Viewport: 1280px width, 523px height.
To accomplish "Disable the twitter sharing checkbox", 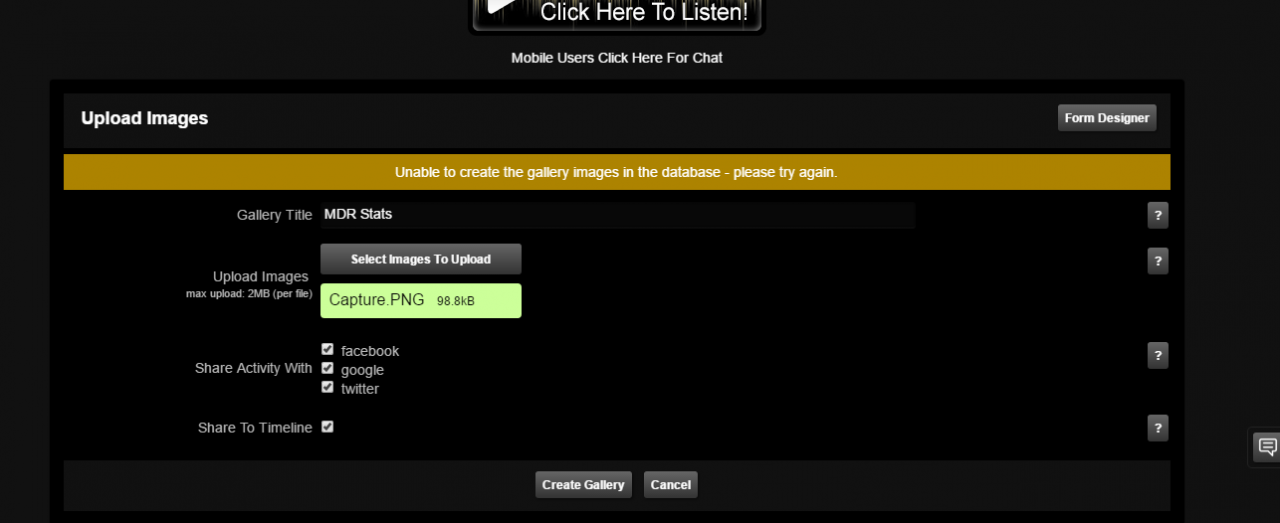I will click(327, 387).
